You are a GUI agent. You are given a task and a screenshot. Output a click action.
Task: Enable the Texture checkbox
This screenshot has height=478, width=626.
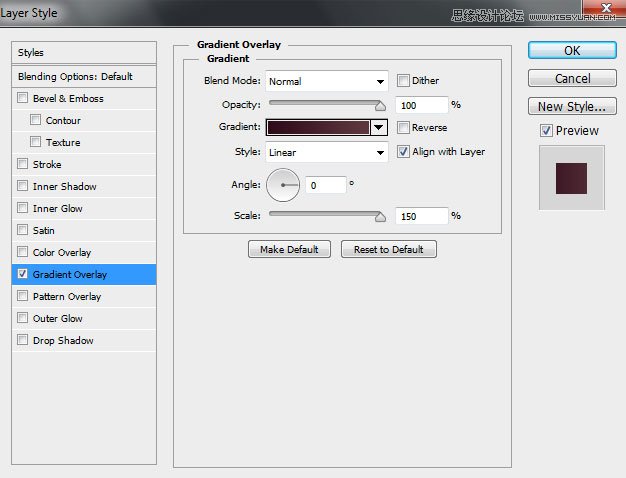(36, 142)
